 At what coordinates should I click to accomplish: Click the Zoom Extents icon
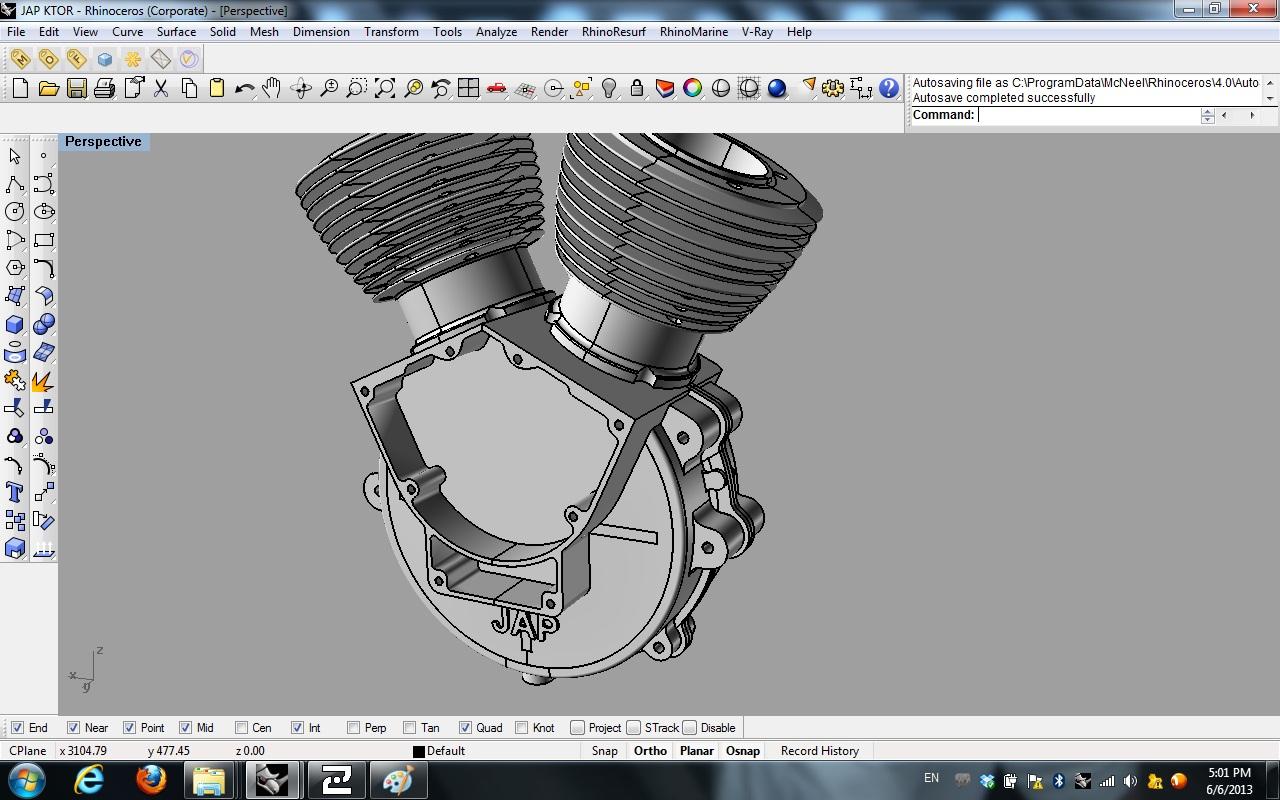(x=385, y=89)
